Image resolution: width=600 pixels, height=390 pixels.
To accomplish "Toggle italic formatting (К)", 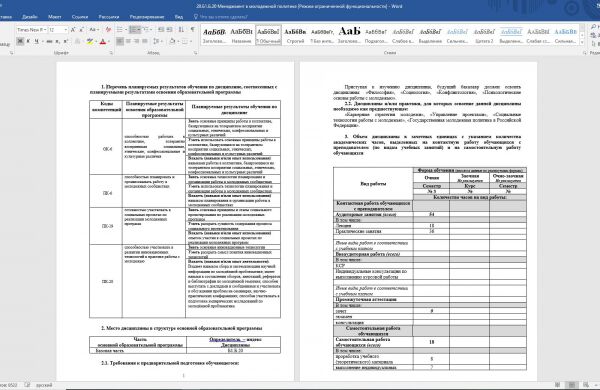I will (x=28, y=41).
